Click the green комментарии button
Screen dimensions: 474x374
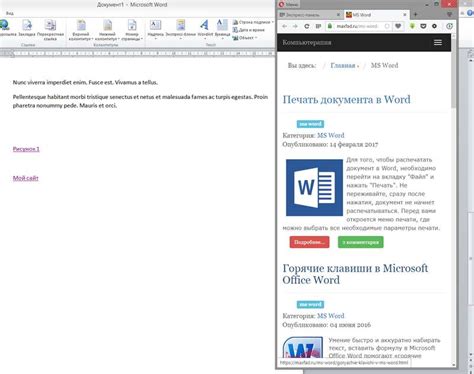tap(361, 242)
